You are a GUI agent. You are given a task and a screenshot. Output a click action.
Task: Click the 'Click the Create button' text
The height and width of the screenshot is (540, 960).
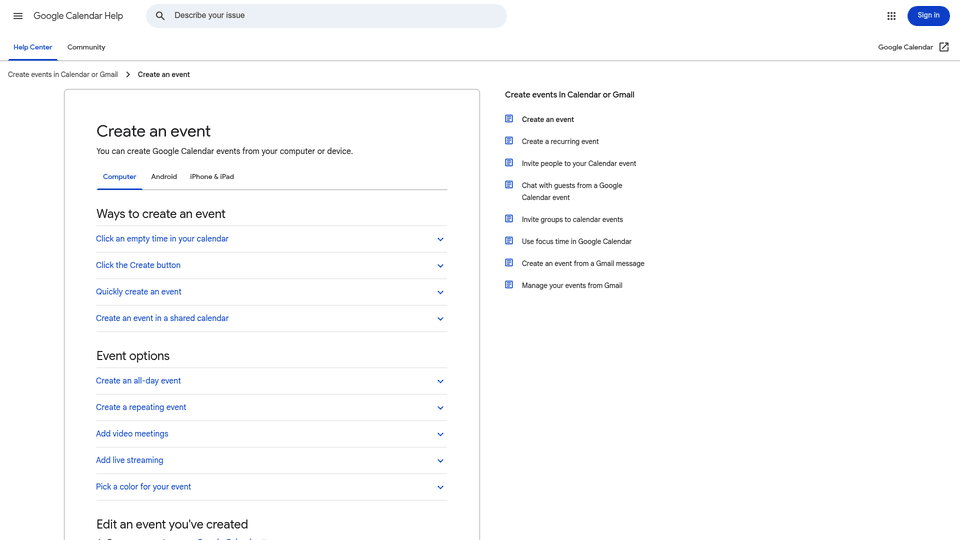[138, 265]
